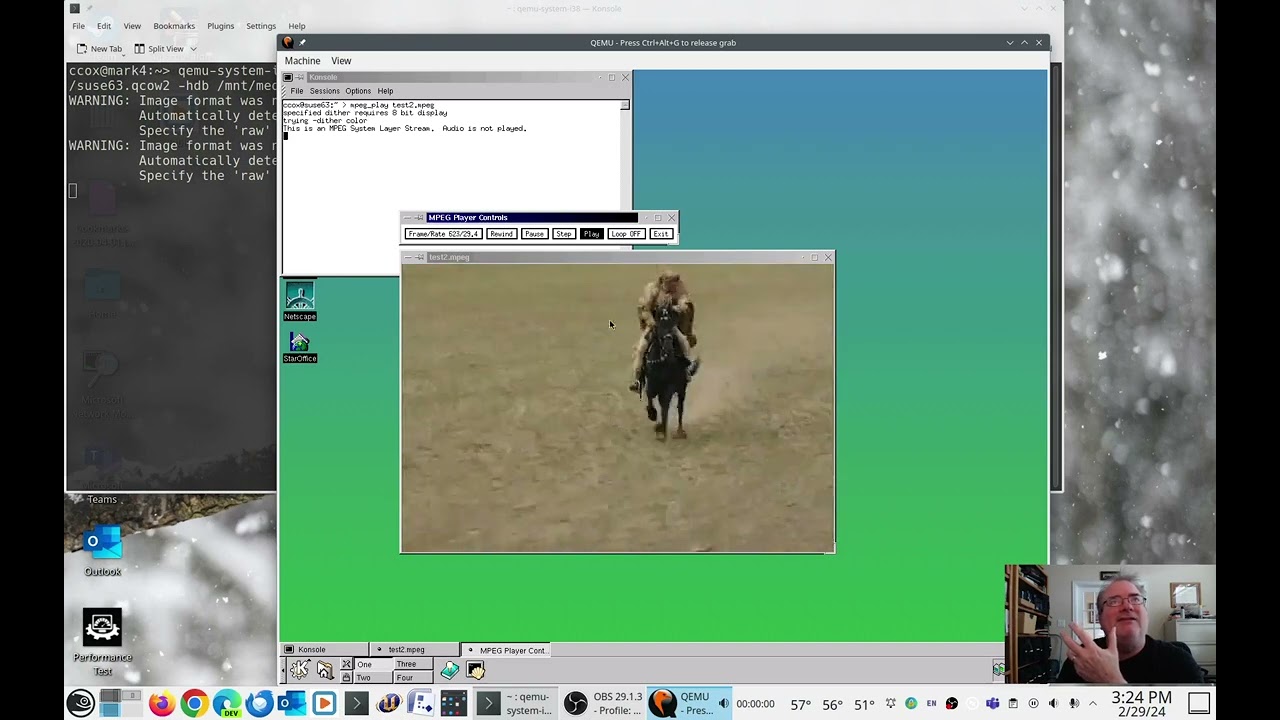The image size is (1280, 720).
Task: Open Firefox from the host taskbar
Action: pyautogui.click(x=160, y=704)
